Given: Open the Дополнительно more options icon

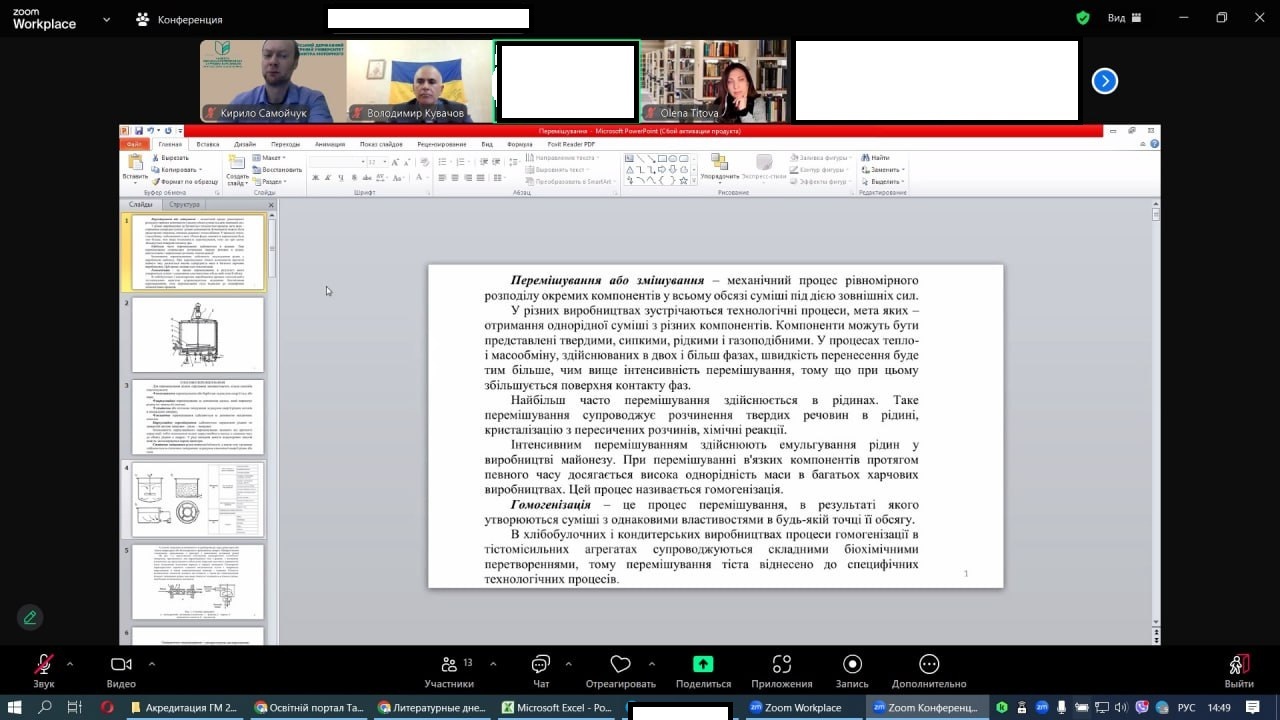Looking at the screenshot, I should [929, 665].
